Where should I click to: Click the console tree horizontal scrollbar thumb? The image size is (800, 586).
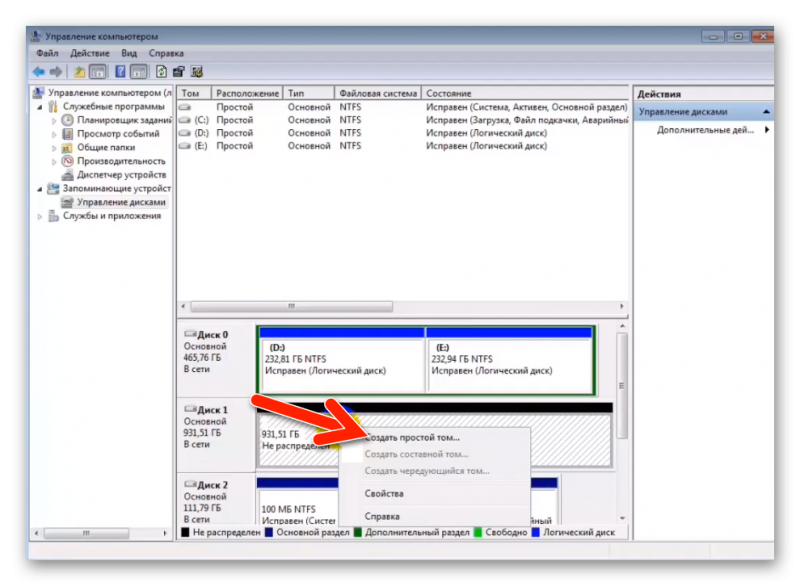coord(86,533)
